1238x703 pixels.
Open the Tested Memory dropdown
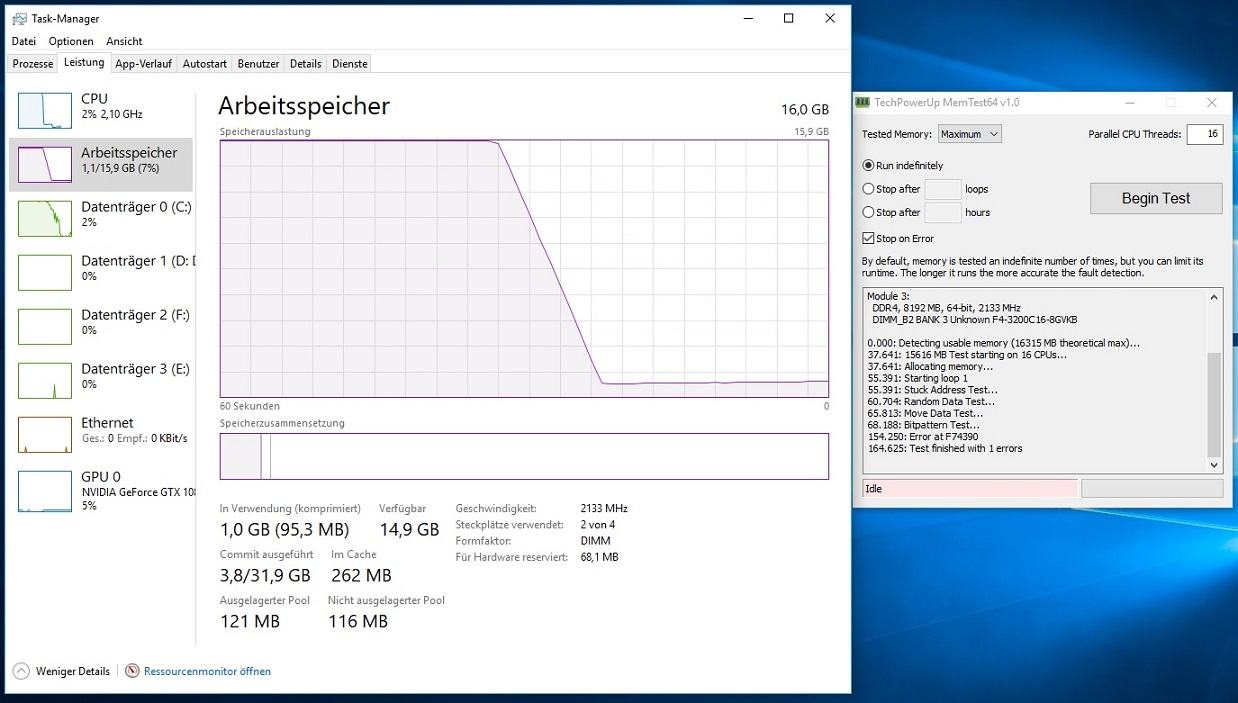click(x=969, y=134)
